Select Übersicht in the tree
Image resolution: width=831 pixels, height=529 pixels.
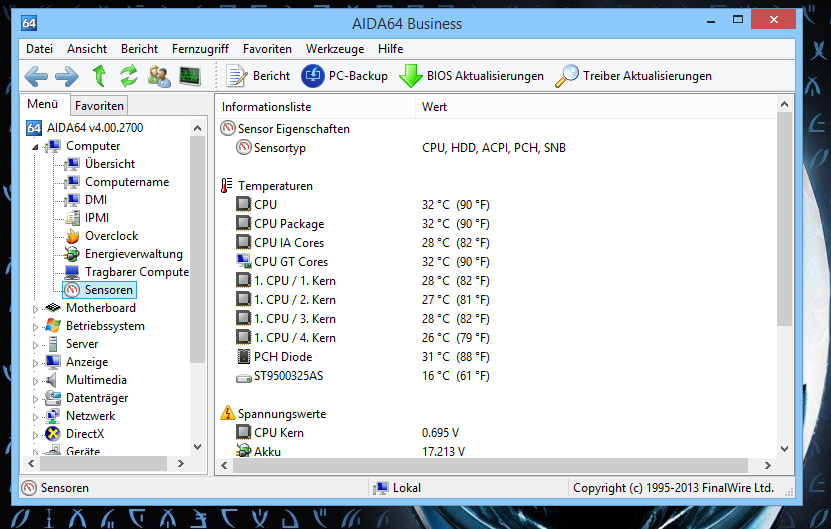(110, 164)
